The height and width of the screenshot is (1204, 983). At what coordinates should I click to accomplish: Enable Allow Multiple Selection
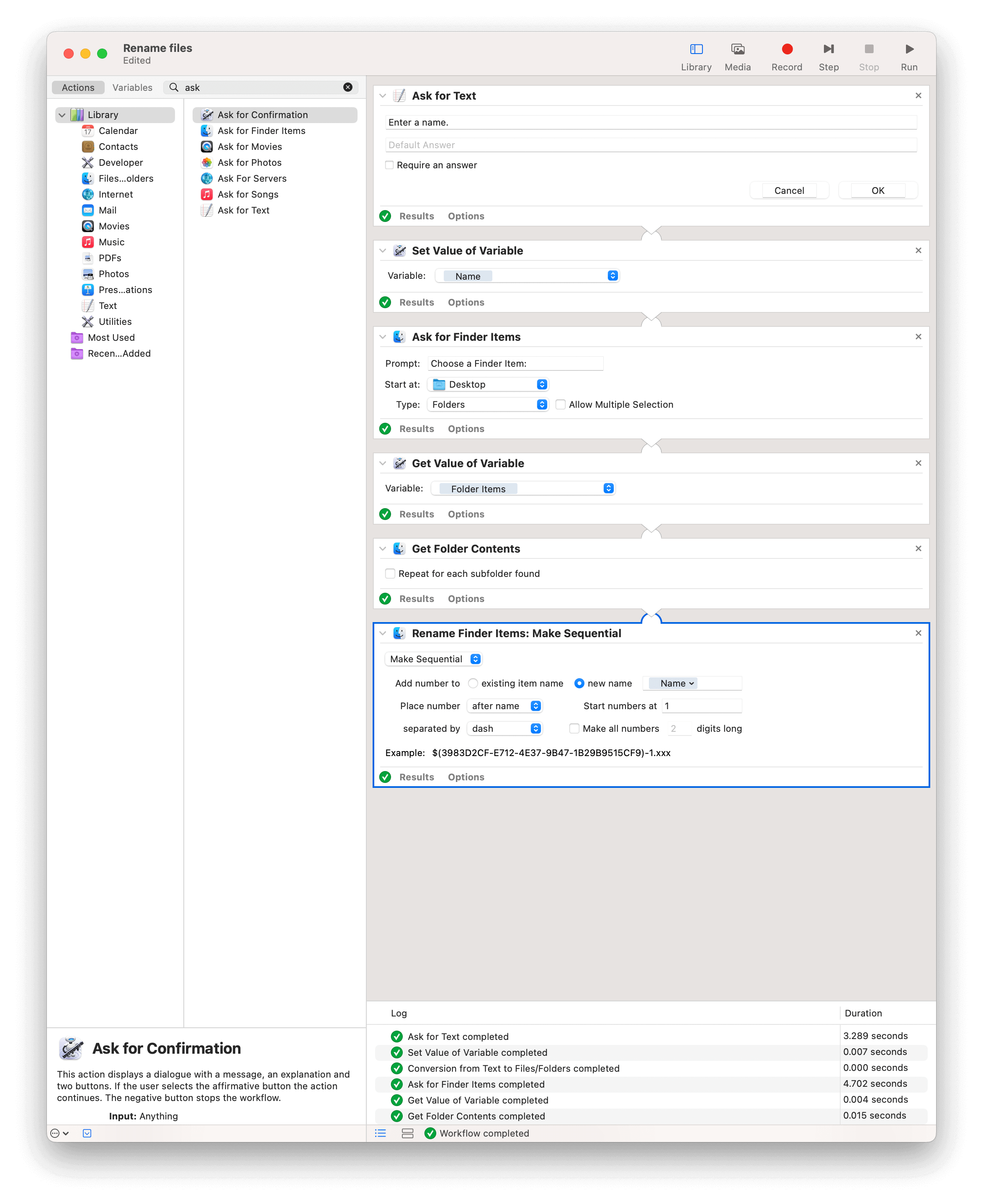560,404
